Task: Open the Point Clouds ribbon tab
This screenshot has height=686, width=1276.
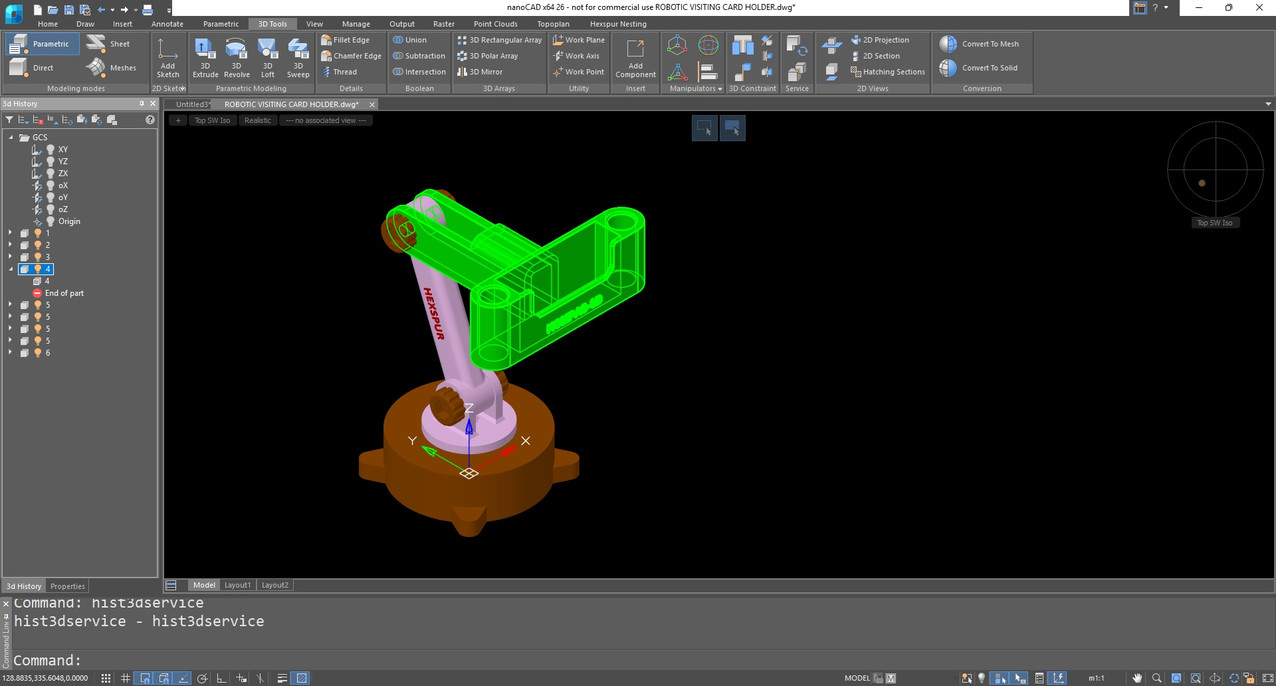Action: [496, 23]
